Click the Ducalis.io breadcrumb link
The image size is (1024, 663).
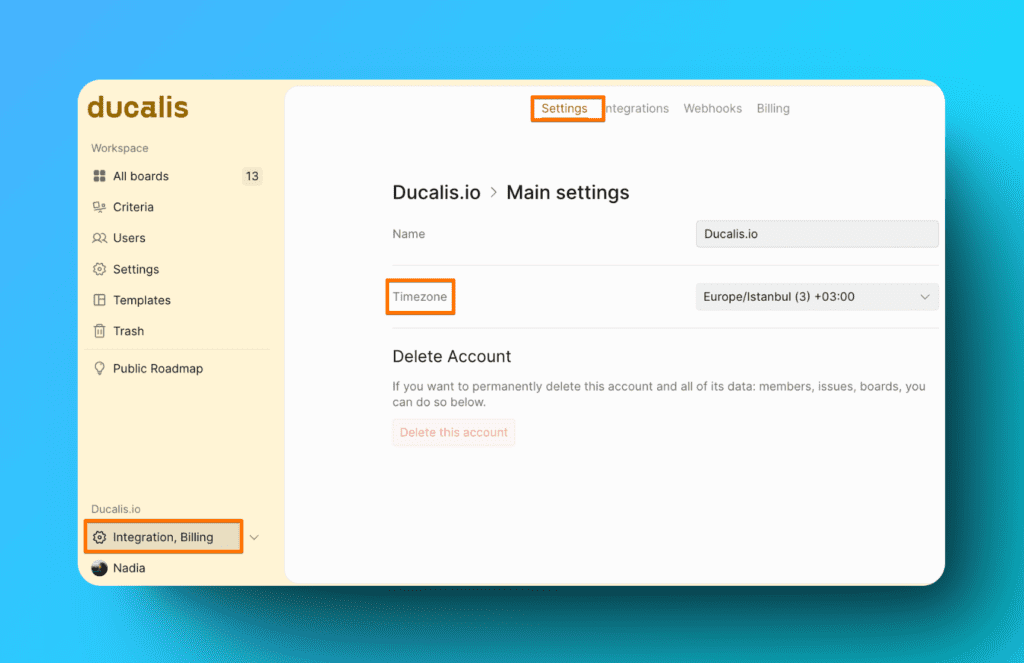pyautogui.click(x=436, y=193)
